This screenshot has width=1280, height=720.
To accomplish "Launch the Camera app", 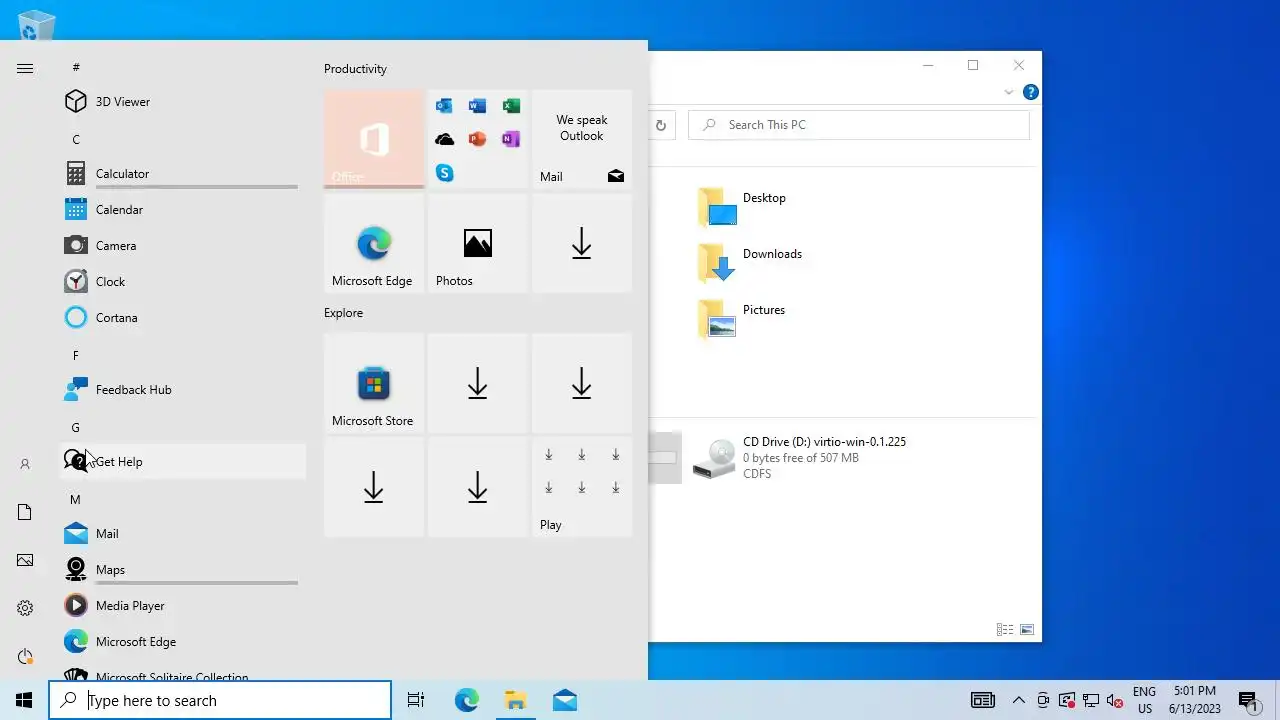I will click(182, 246).
